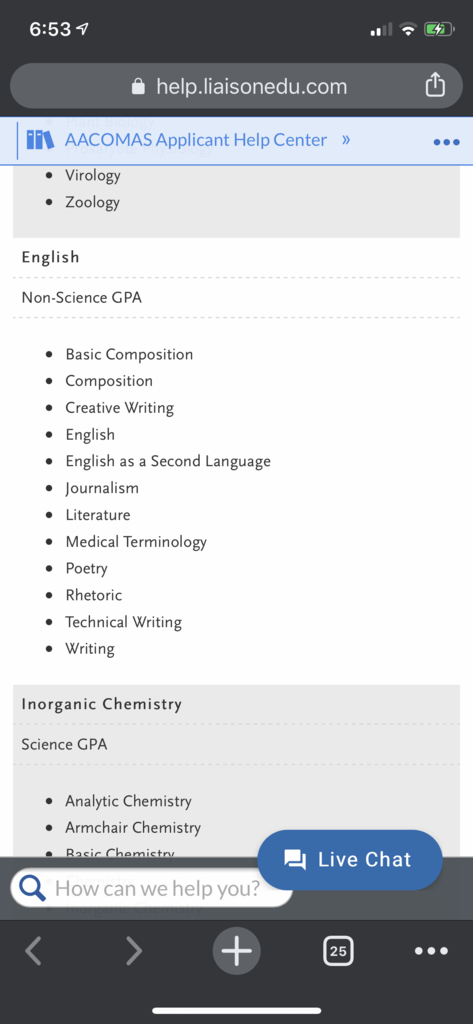Open the help center books icon
Viewport: 473px width, 1024px height.
pyautogui.click(x=41, y=140)
